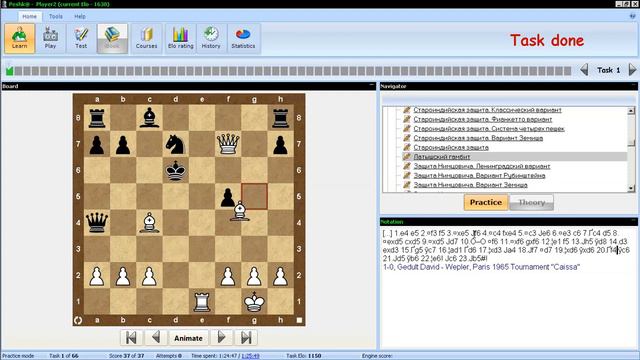Screen dimensions: 640x360
Task: Click the black king on d6
Action: [176, 170]
